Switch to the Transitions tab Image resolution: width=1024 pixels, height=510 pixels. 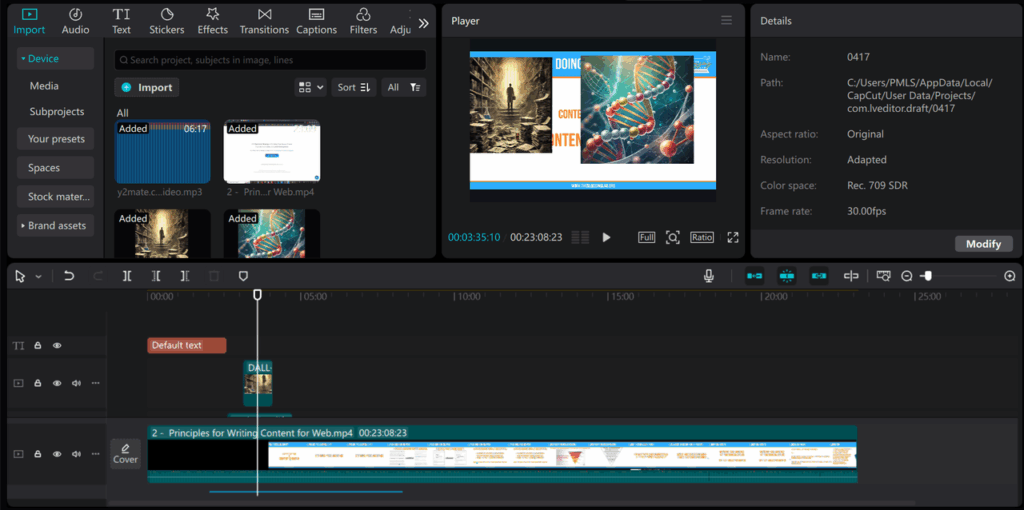pos(264,20)
